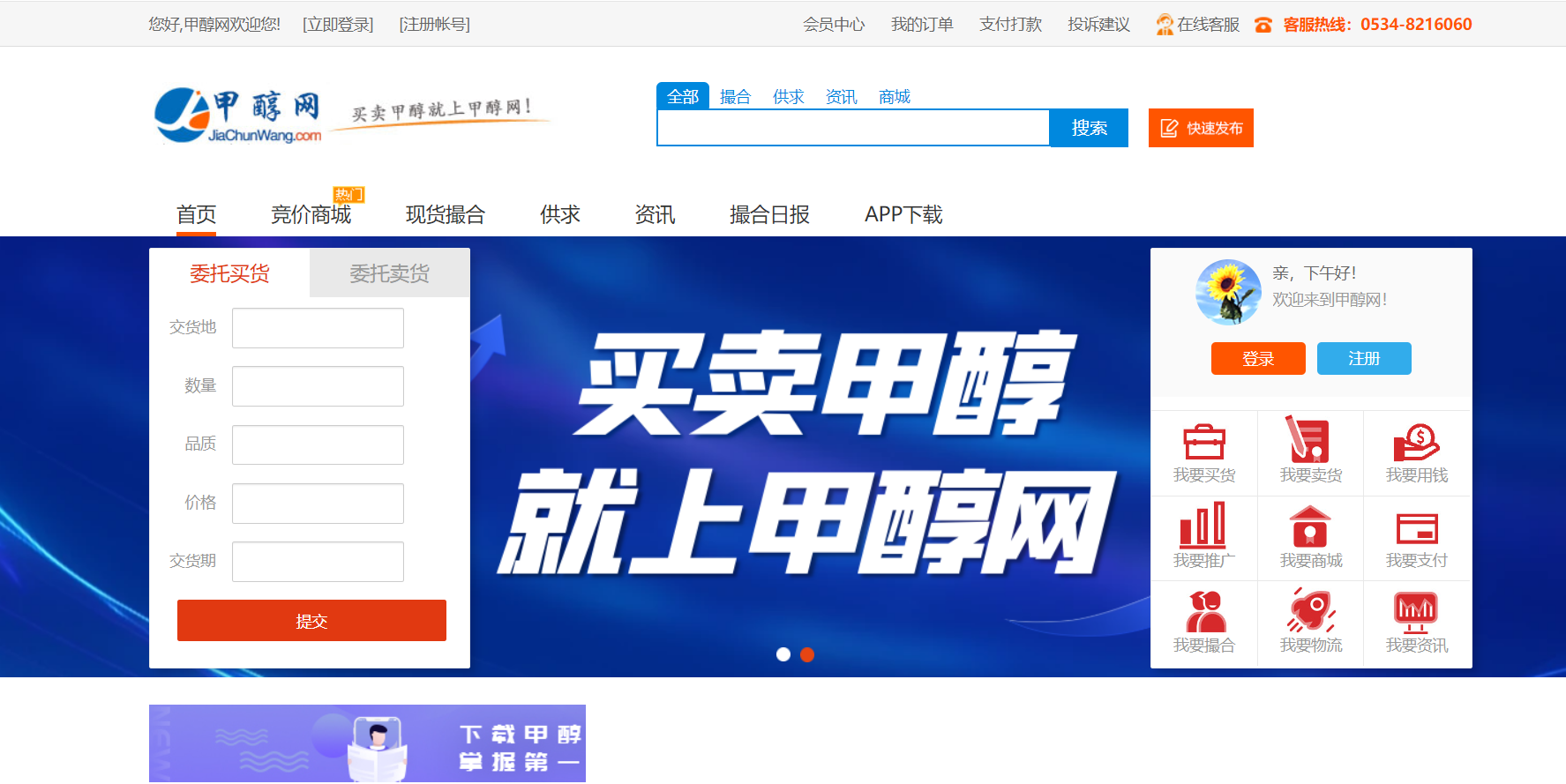Select the 全部 search tab
Viewport: 1566px width, 784px height.
(x=683, y=96)
